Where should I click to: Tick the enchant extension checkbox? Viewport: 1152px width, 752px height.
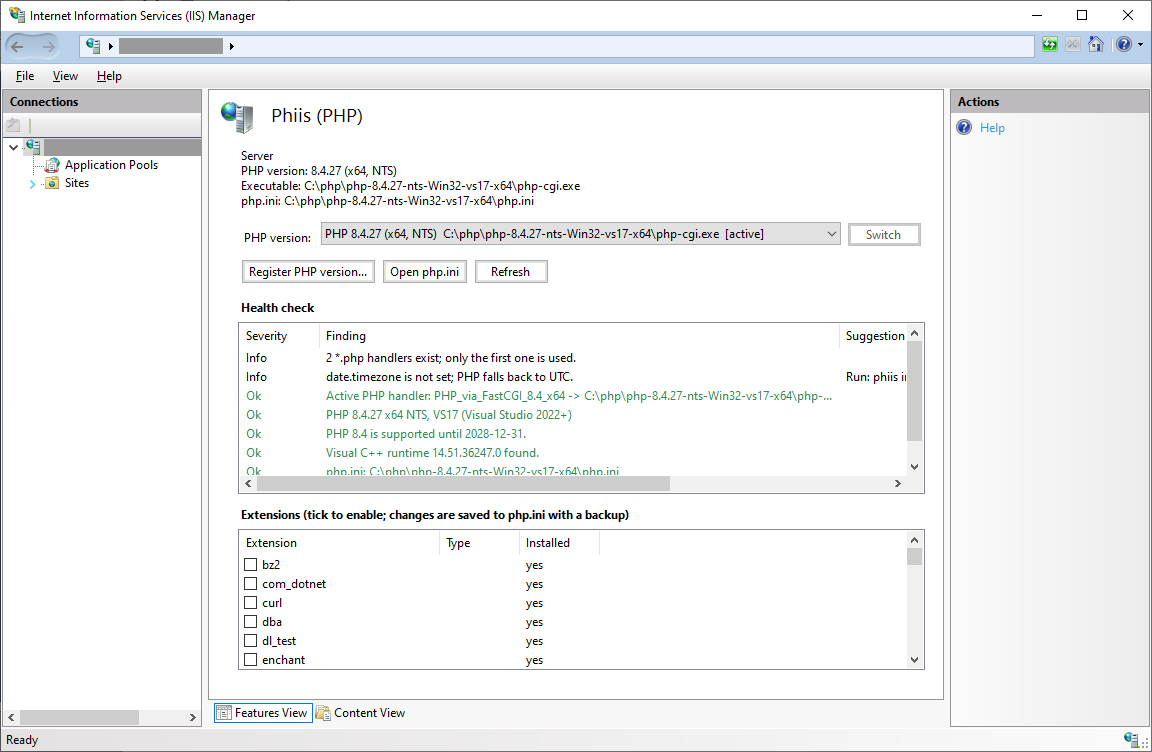[x=251, y=659]
